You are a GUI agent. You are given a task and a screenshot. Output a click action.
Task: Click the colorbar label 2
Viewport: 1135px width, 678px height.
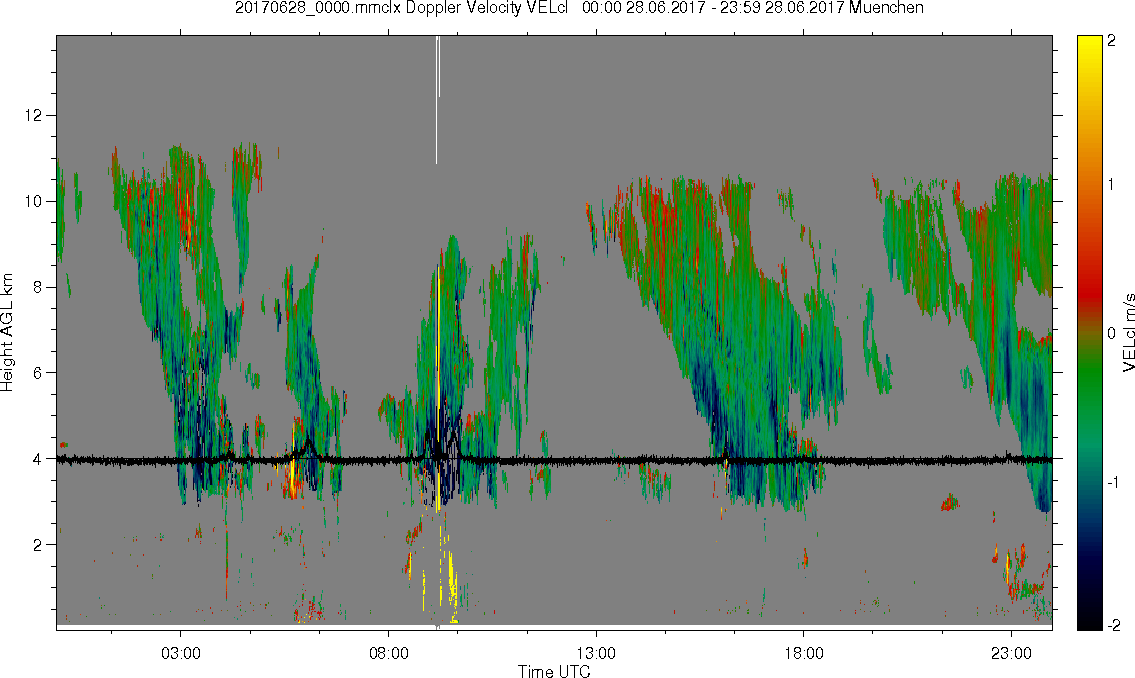tap(1111, 41)
